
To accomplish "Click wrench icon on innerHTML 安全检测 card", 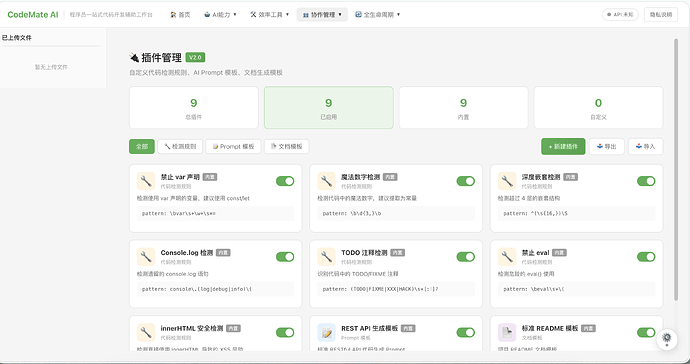I will tap(146, 332).
